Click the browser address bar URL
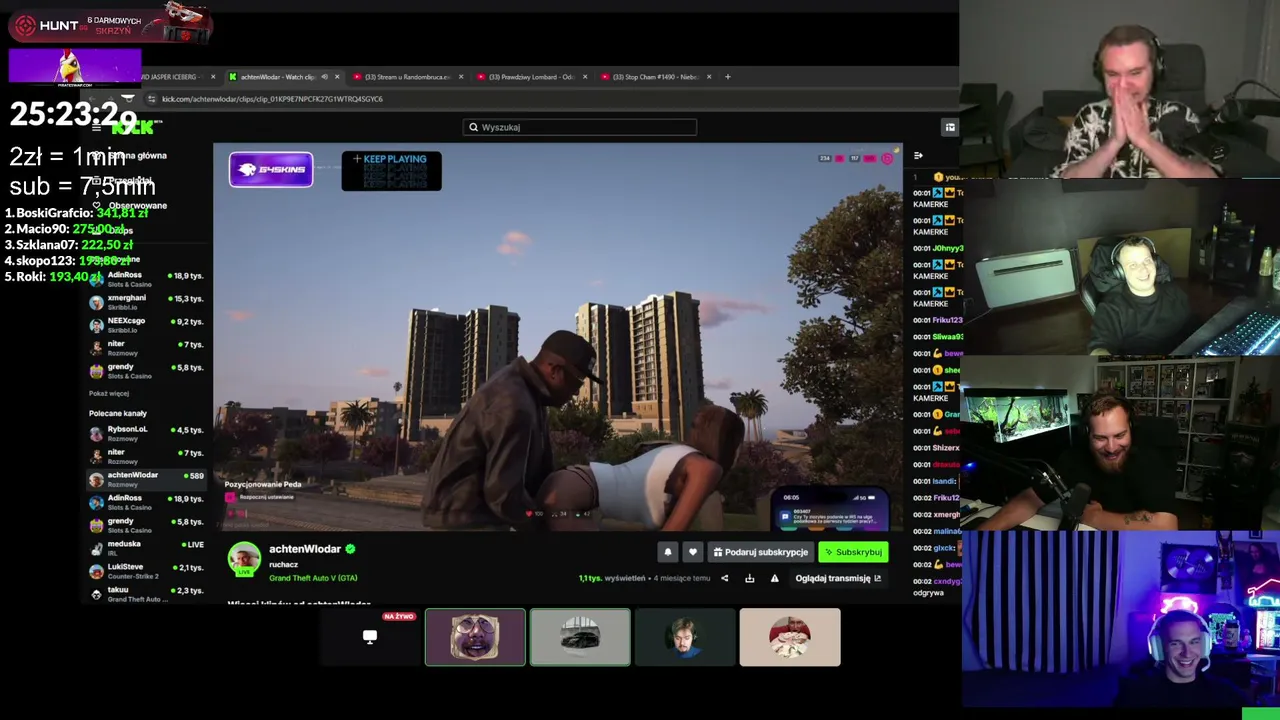Screen dimensions: 1280x720 pyautogui.click(x=272, y=99)
